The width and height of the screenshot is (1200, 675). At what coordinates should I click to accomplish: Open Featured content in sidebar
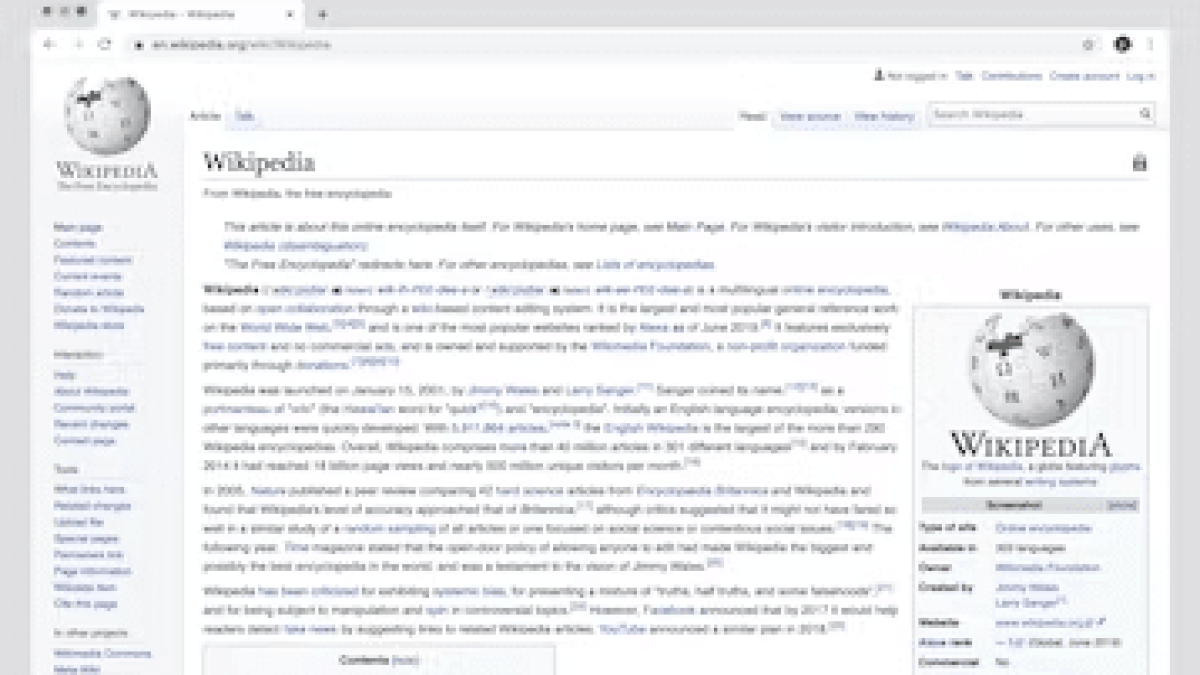click(x=92, y=260)
